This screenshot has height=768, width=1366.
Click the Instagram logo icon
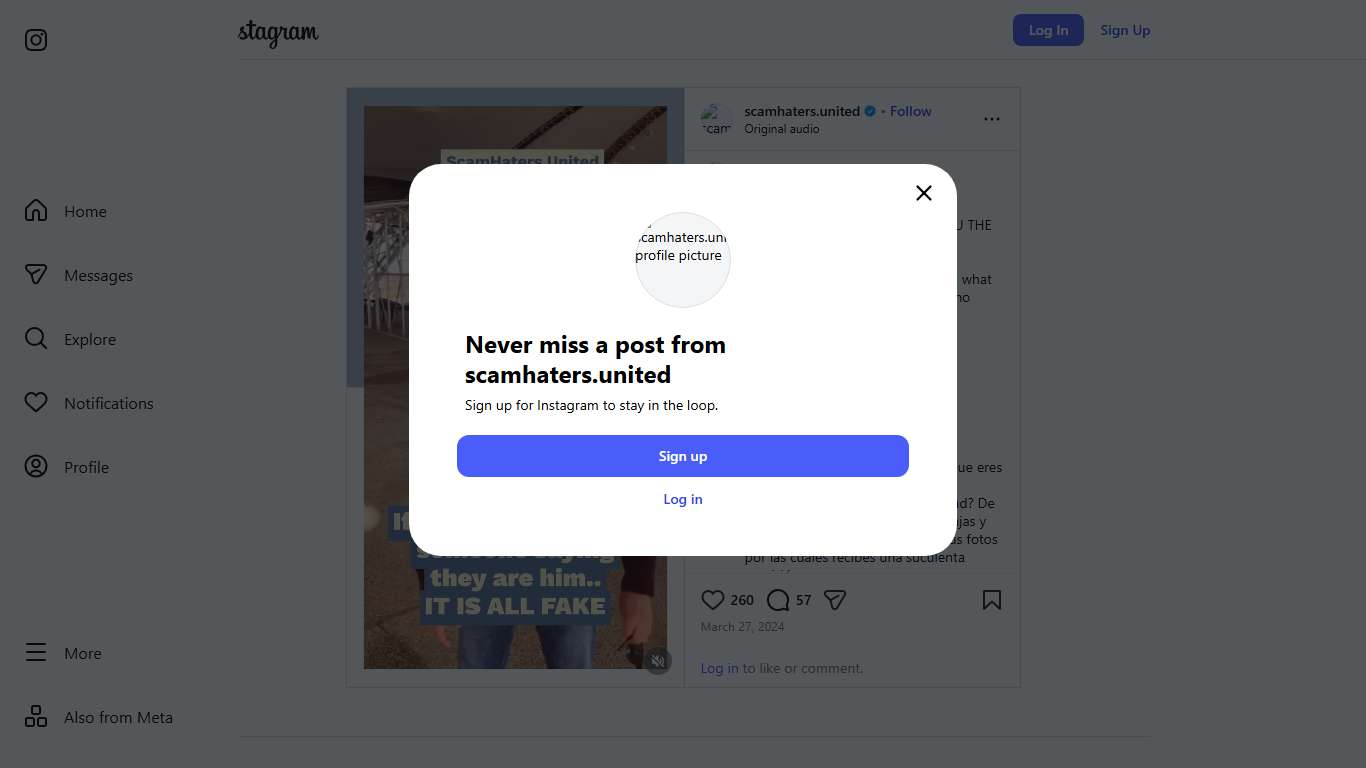pyautogui.click(x=36, y=40)
